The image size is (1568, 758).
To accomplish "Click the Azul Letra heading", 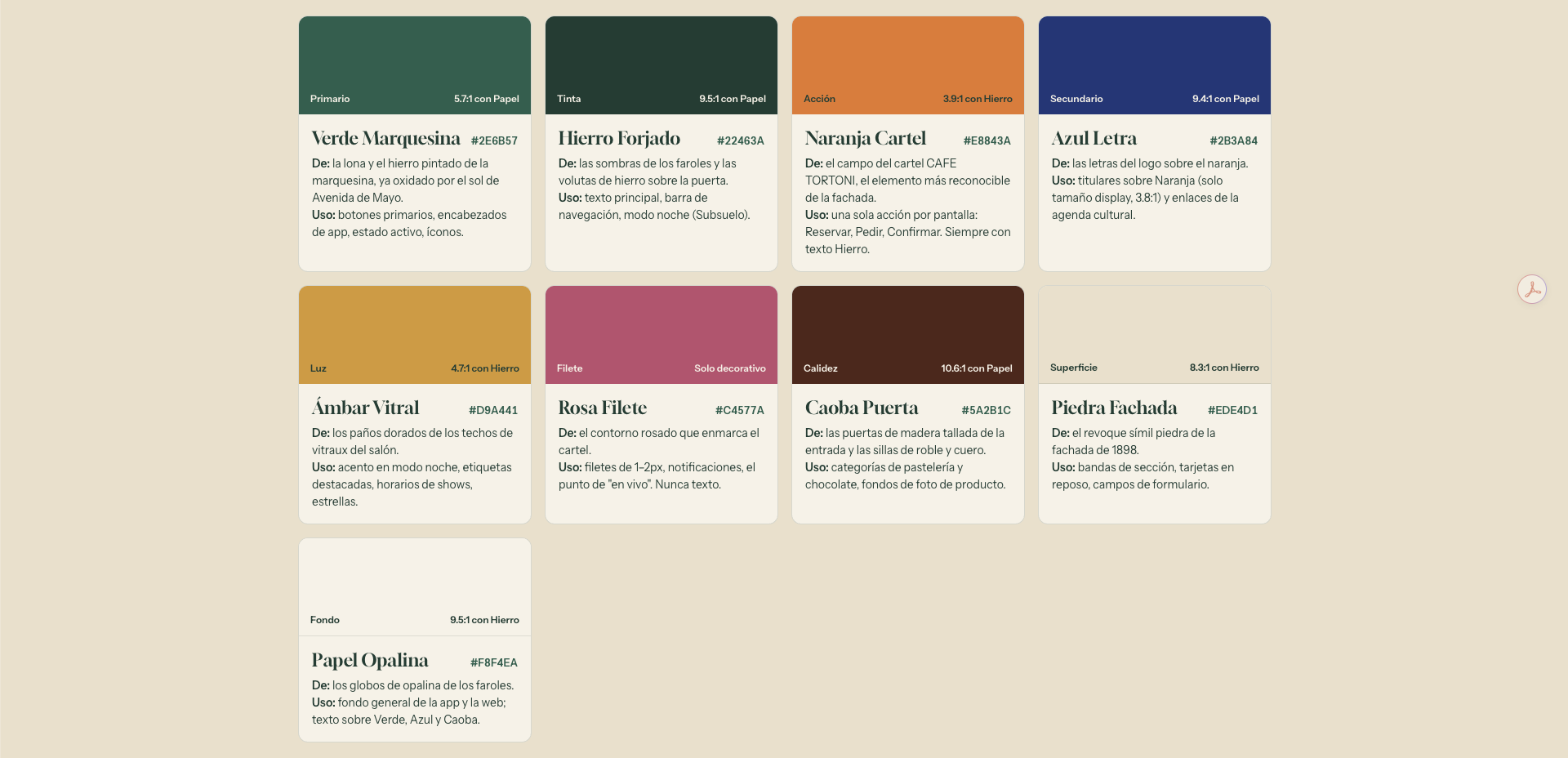I will [1094, 138].
